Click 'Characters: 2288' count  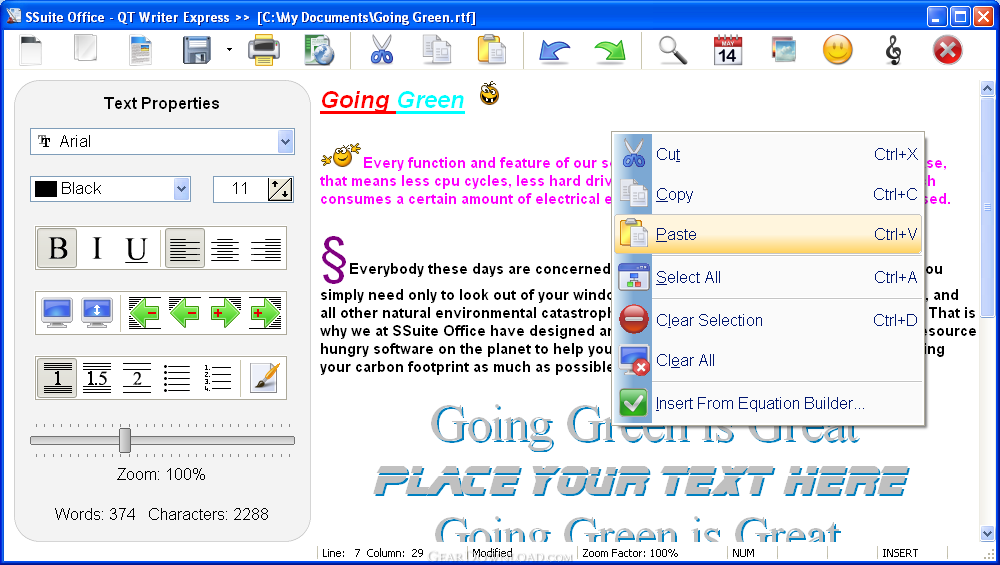pos(209,514)
